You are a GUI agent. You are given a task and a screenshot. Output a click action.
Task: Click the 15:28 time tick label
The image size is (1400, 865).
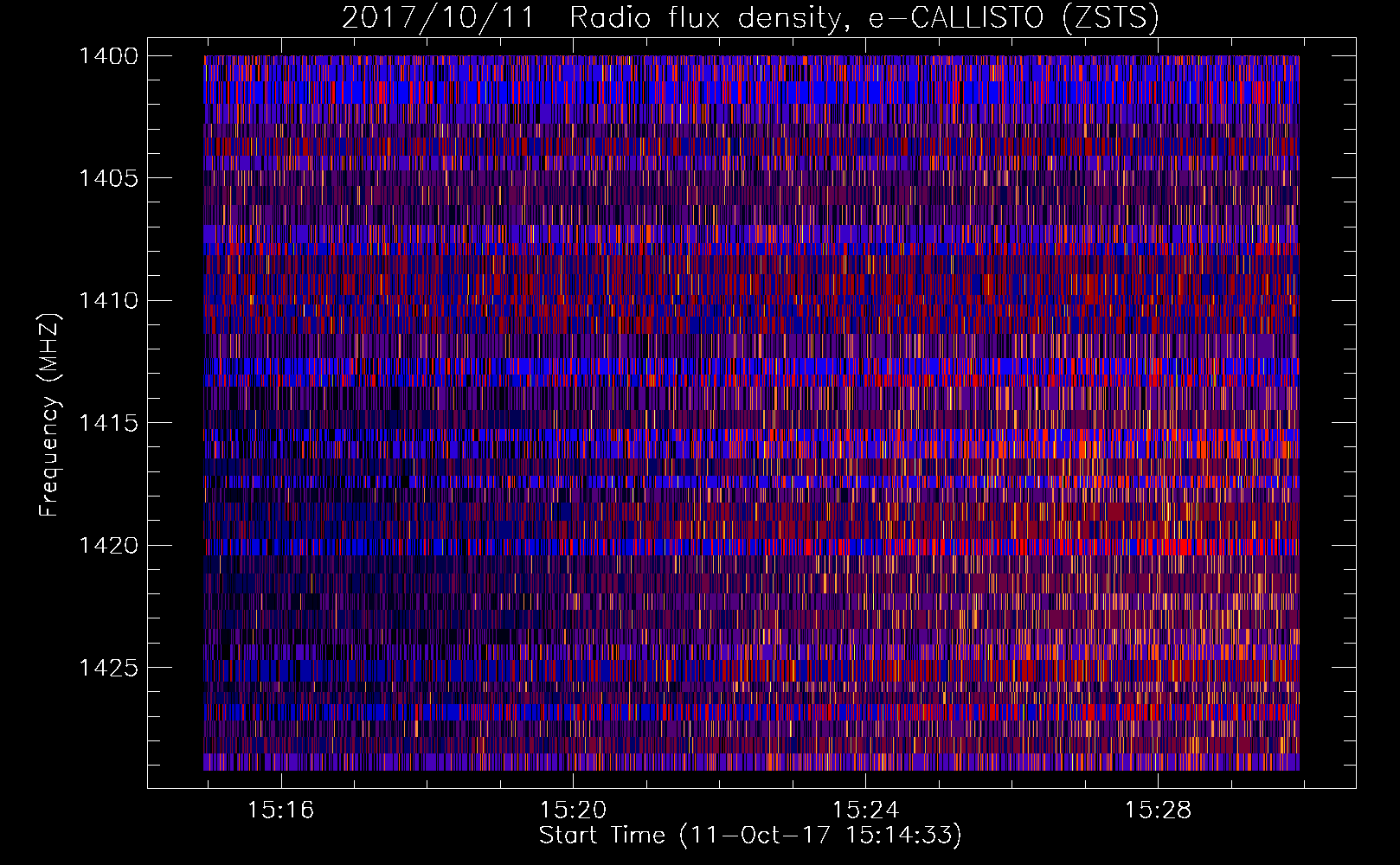click(x=1158, y=811)
